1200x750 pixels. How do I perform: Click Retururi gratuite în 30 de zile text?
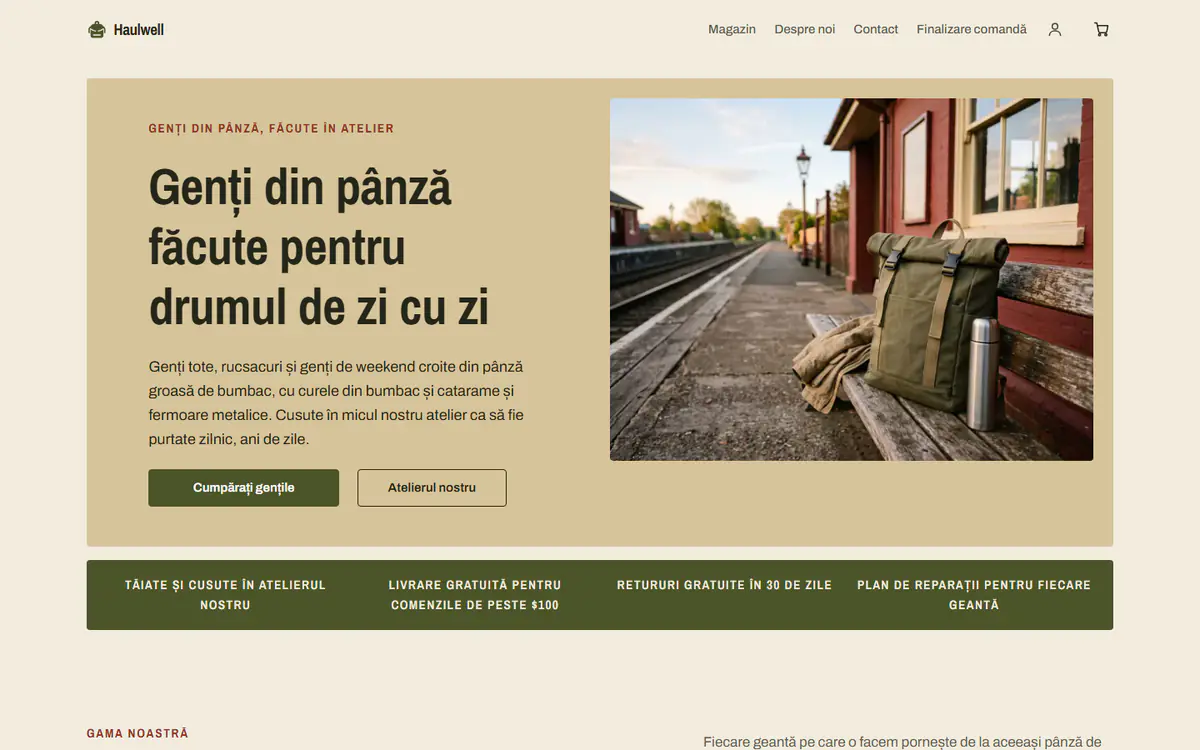(724, 585)
